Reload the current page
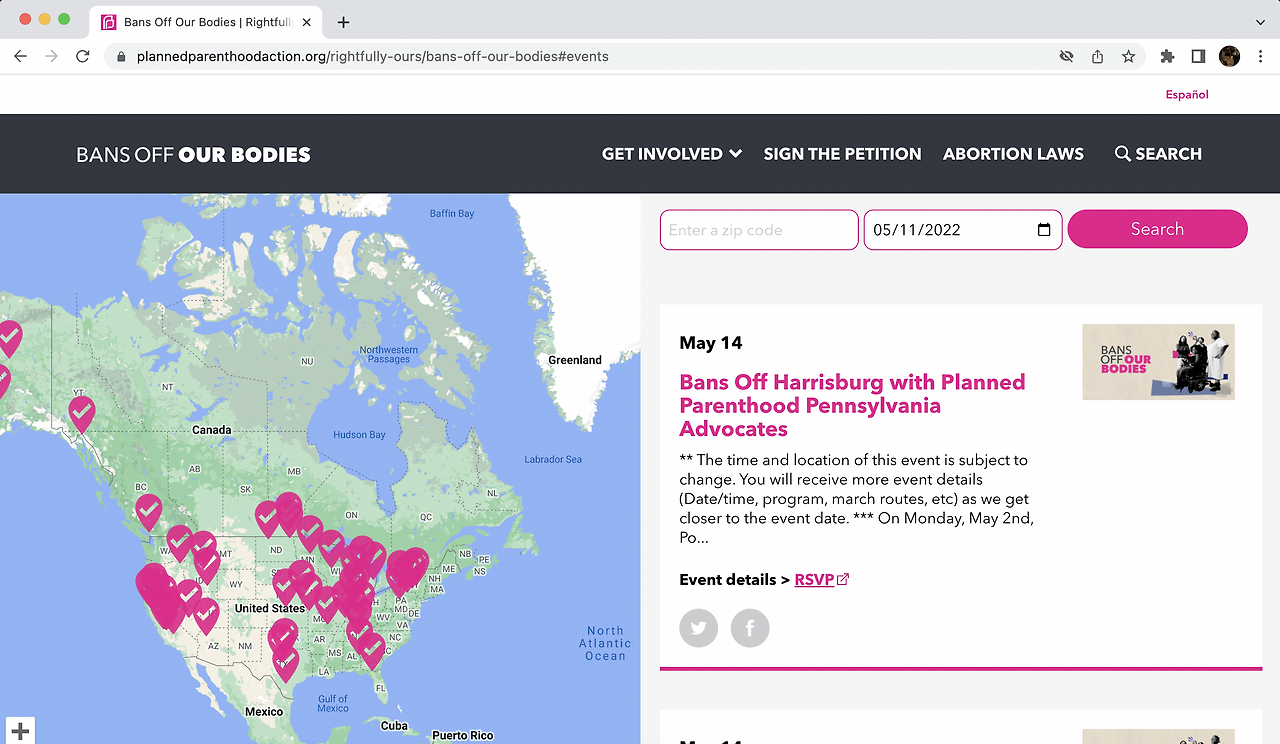This screenshot has width=1280, height=744. coord(83,57)
